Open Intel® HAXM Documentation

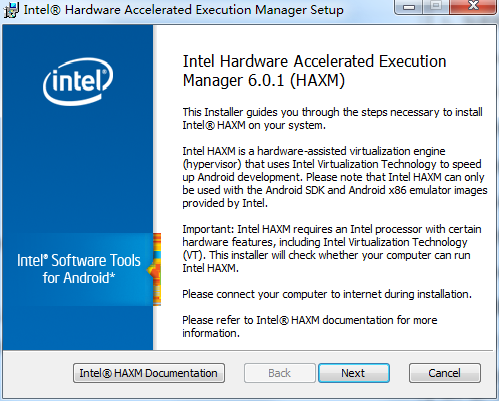coord(149,373)
